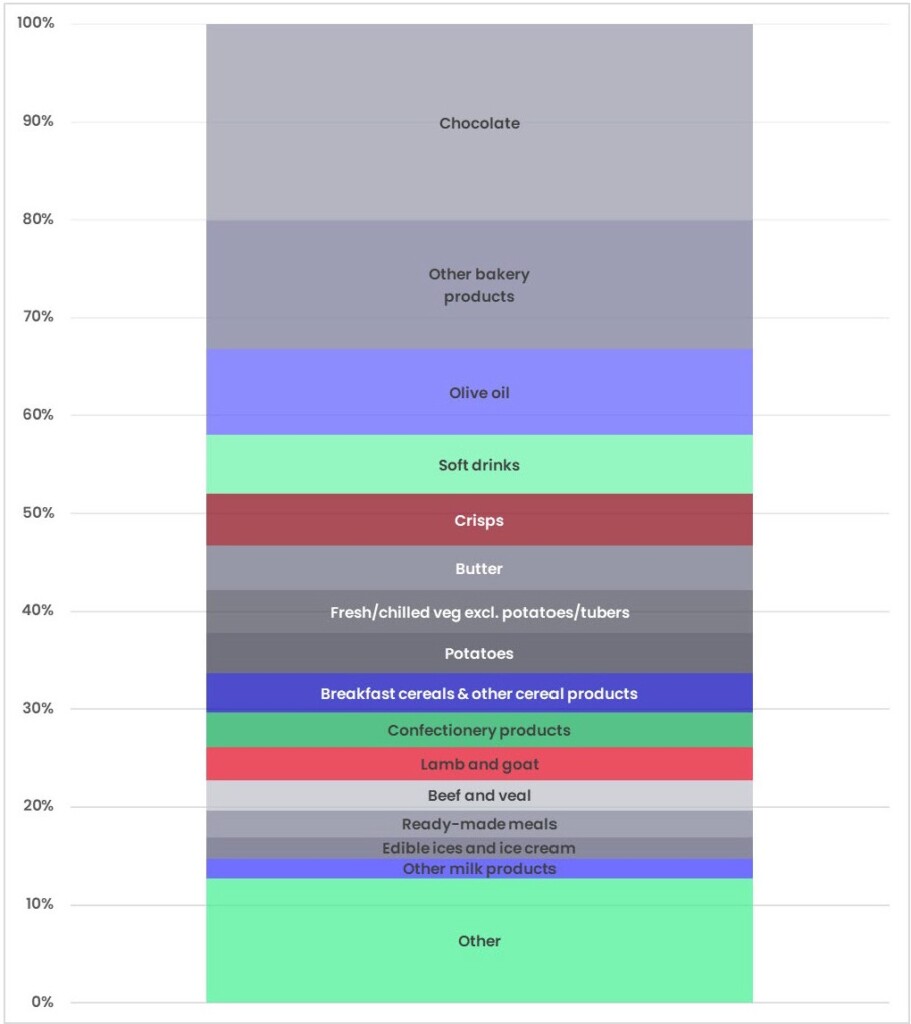Select the Edible ices and ice cream segment

click(x=479, y=848)
